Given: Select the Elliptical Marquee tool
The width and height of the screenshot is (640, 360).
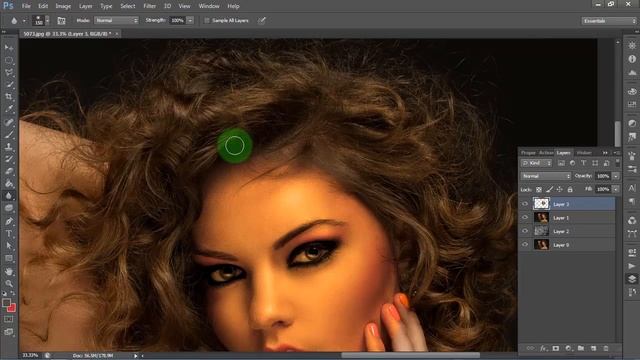Looking at the screenshot, I should tap(9, 60).
